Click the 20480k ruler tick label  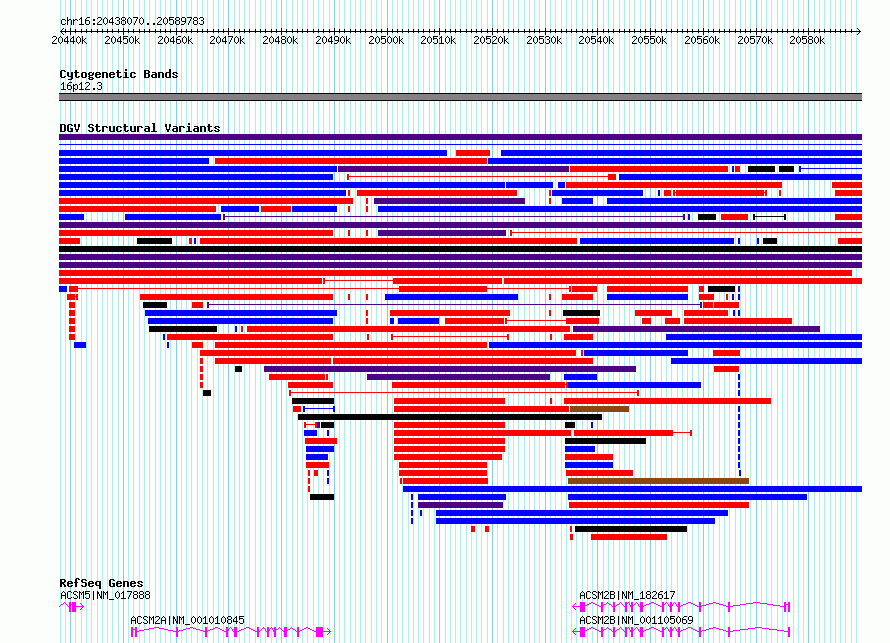[x=280, y=40]
